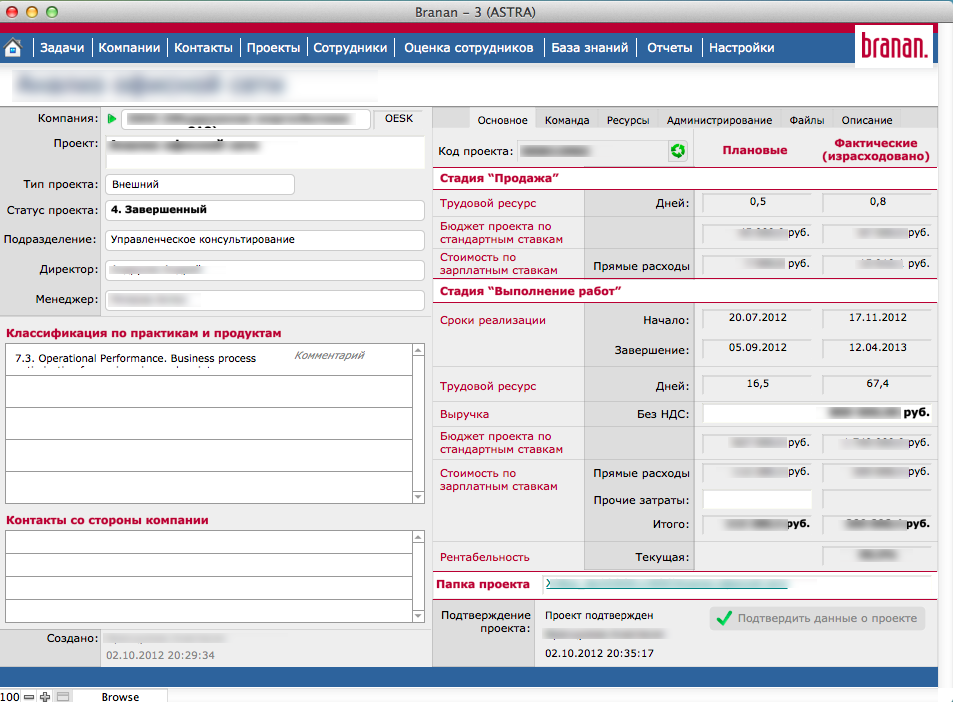Click the Выручка Без НДС field
Viewport: 953px width, 702px height.
[817, 413]
